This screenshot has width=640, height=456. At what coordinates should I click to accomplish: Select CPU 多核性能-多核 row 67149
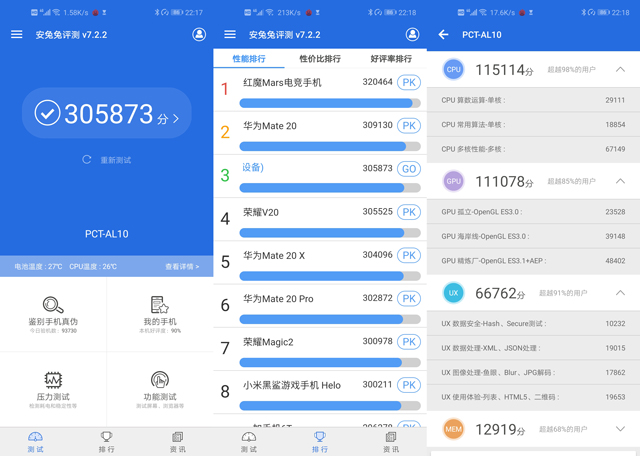pyautogui.click(x=533, y=149)
